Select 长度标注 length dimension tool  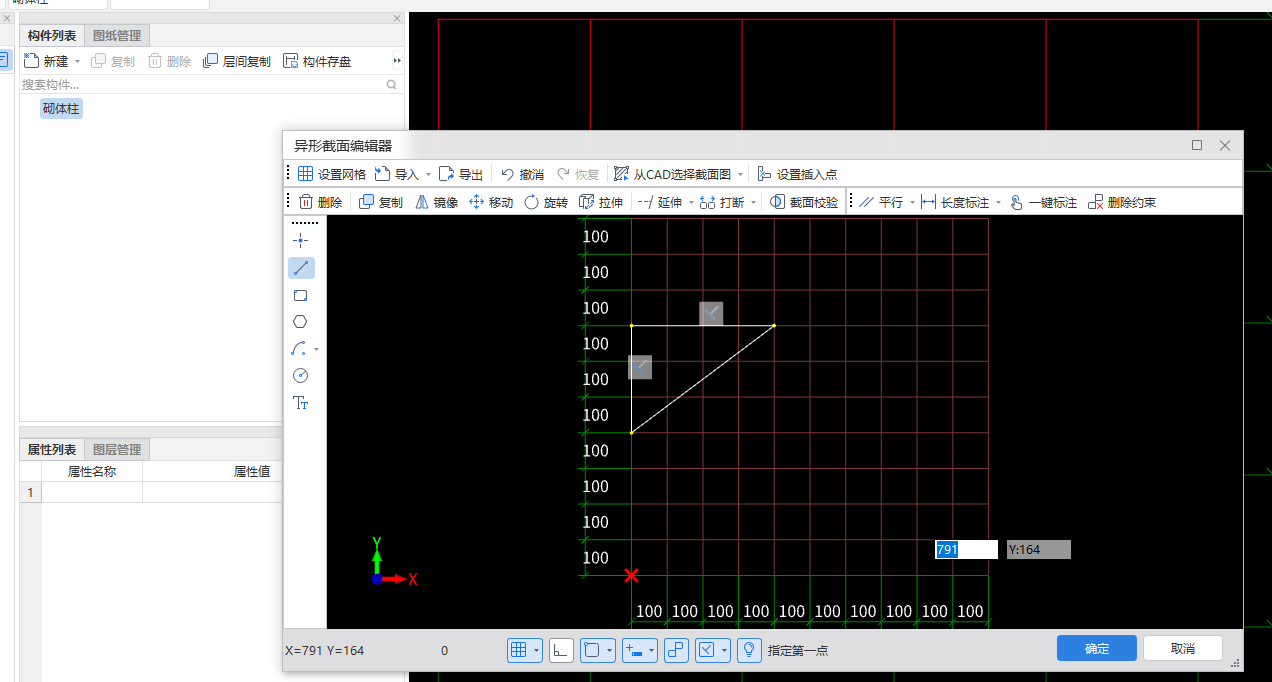(955, 202)
